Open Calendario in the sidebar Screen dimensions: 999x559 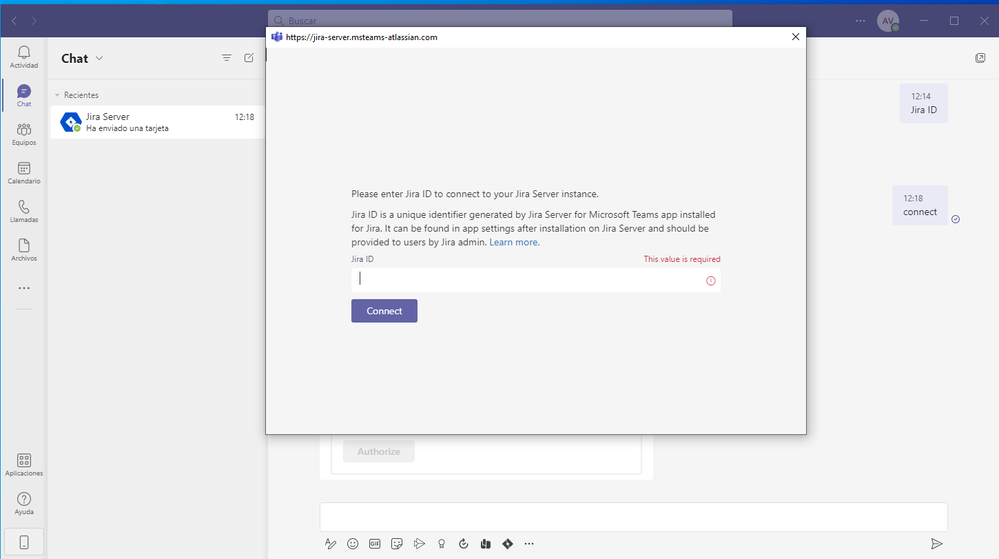tap(24, 173)
